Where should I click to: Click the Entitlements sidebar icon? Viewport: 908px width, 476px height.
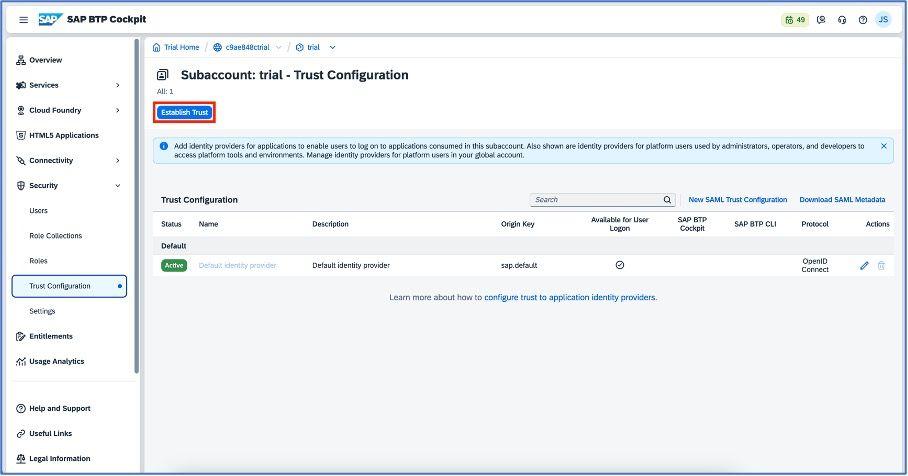click(x=21, y=336)
